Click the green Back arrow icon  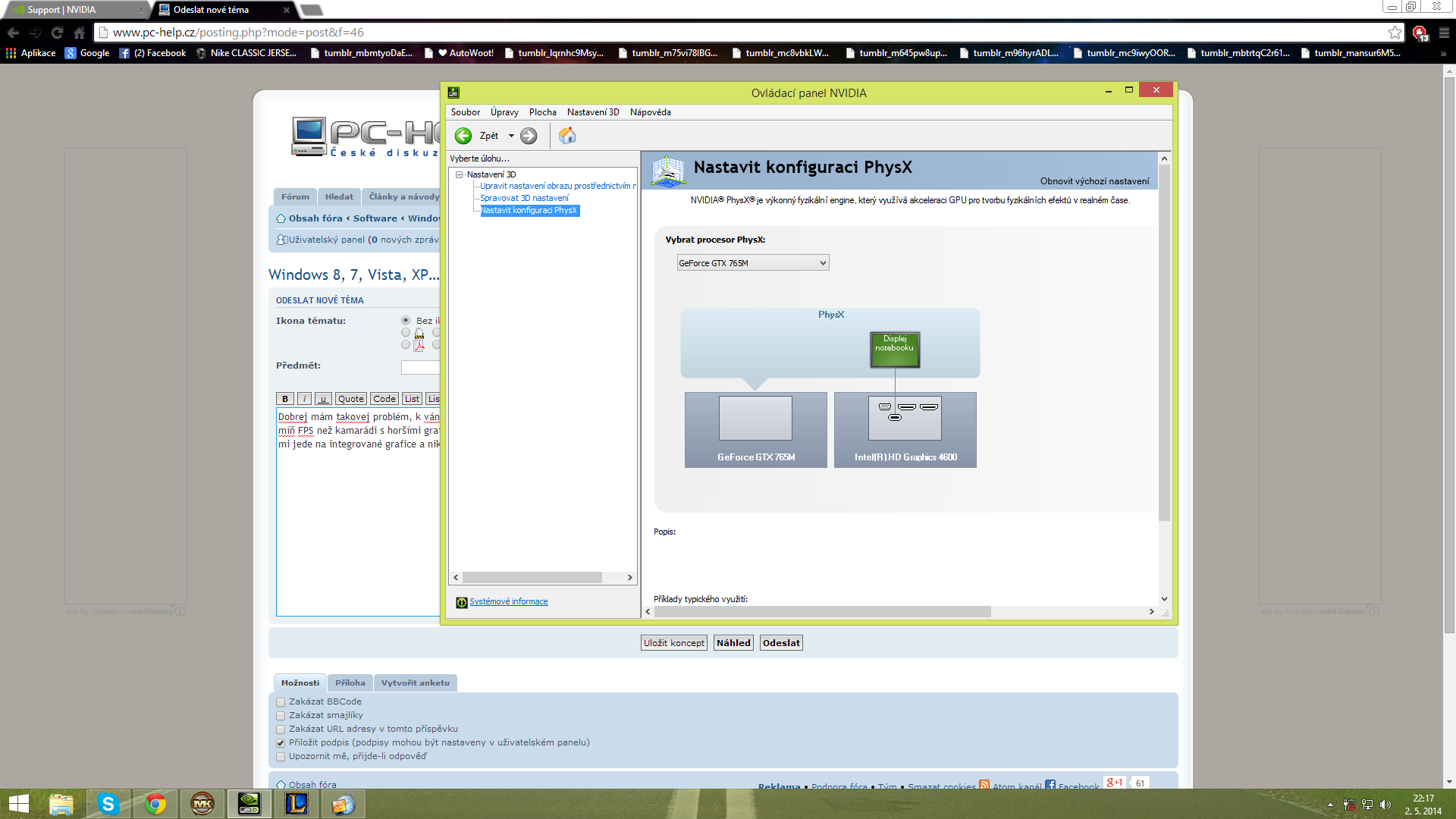(x=463, y=136)
